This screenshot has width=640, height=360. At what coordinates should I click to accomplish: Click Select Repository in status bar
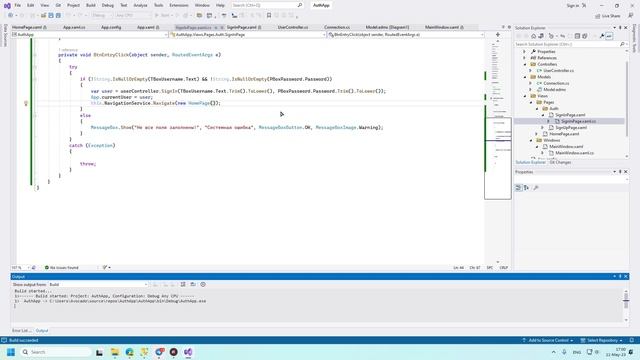[x=602, y=340]
